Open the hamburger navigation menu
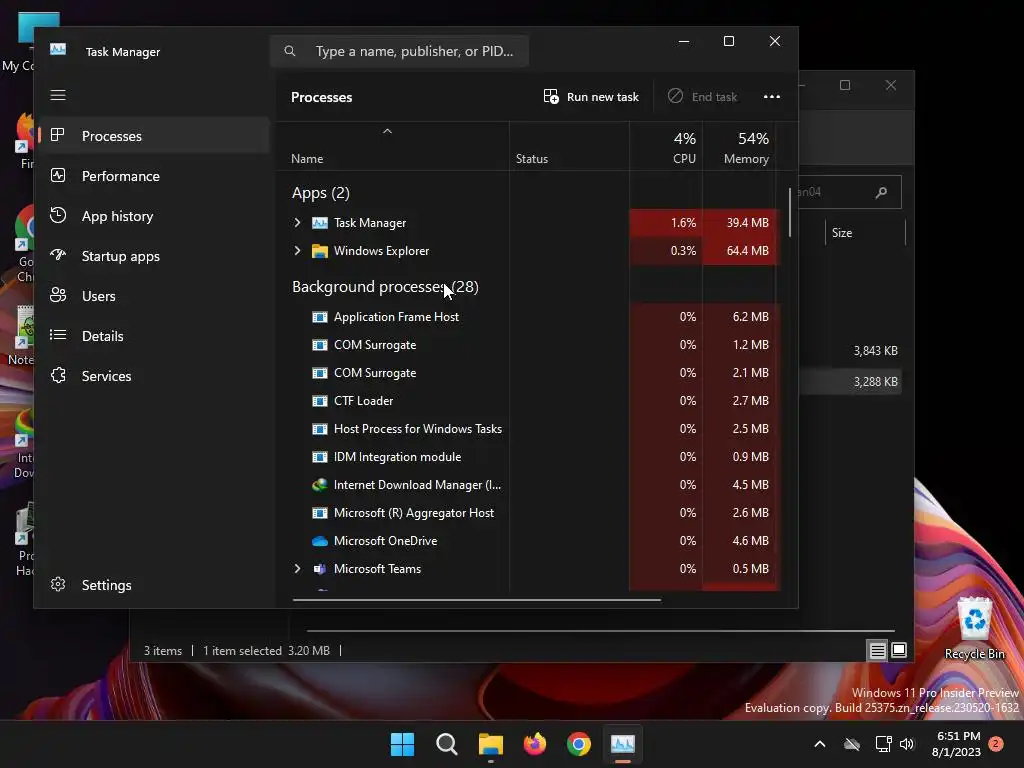This screenshot has width=1024, height=768. pos(58,95)
